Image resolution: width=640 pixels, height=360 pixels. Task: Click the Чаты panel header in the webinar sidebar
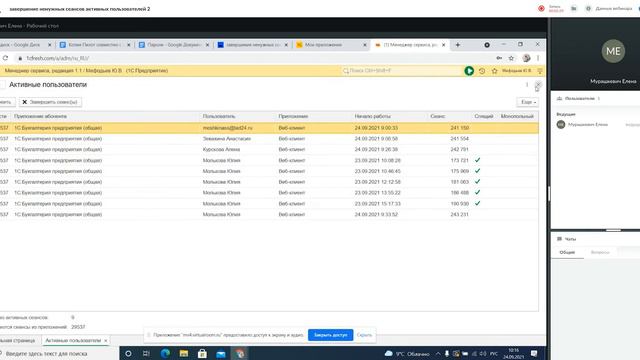567,239
